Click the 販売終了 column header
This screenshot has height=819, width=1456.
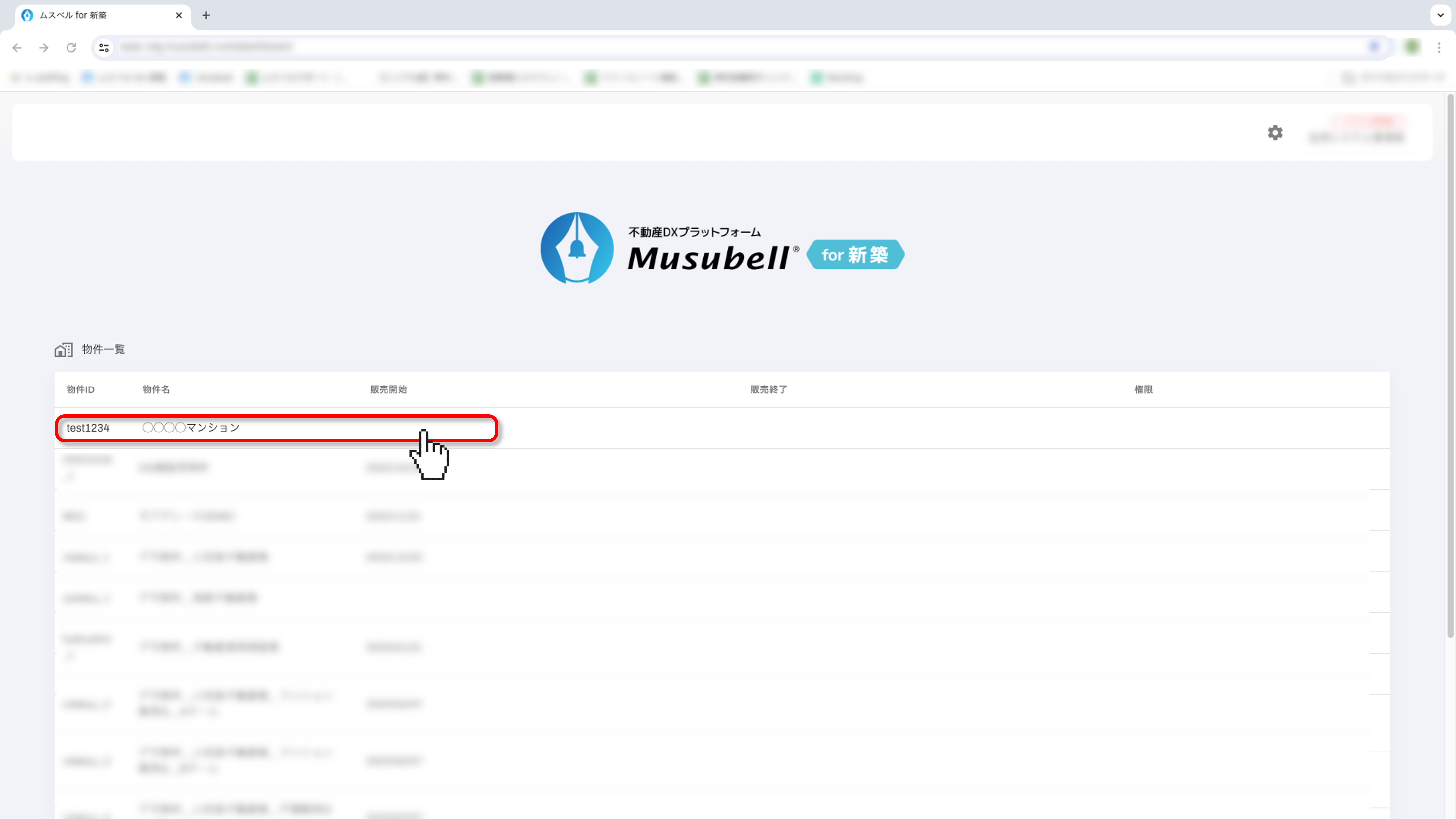tap(768, 389)
